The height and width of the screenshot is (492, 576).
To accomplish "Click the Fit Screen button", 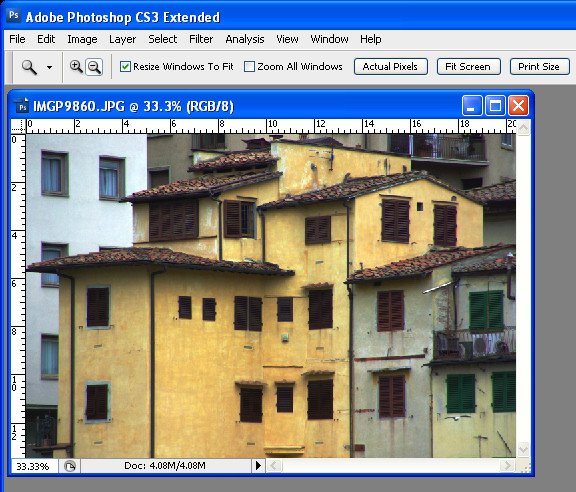I will click(x=468, y=67).
